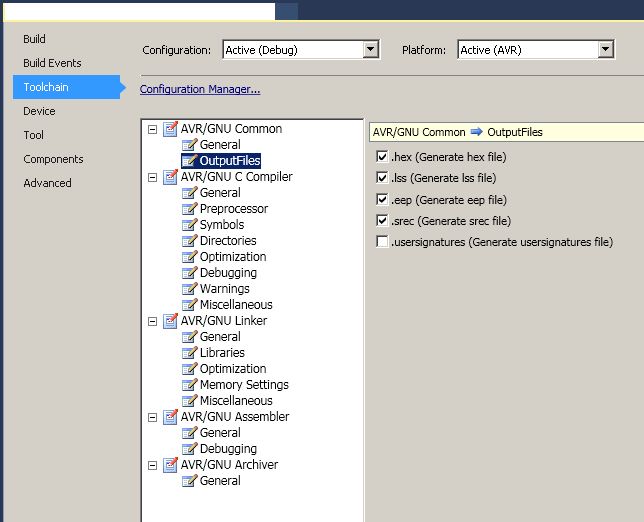The width and height of the screenshot is (644, 522).
Task: Toggle the .srec generate srec file checkbox
Action: (x=382, y=220)
